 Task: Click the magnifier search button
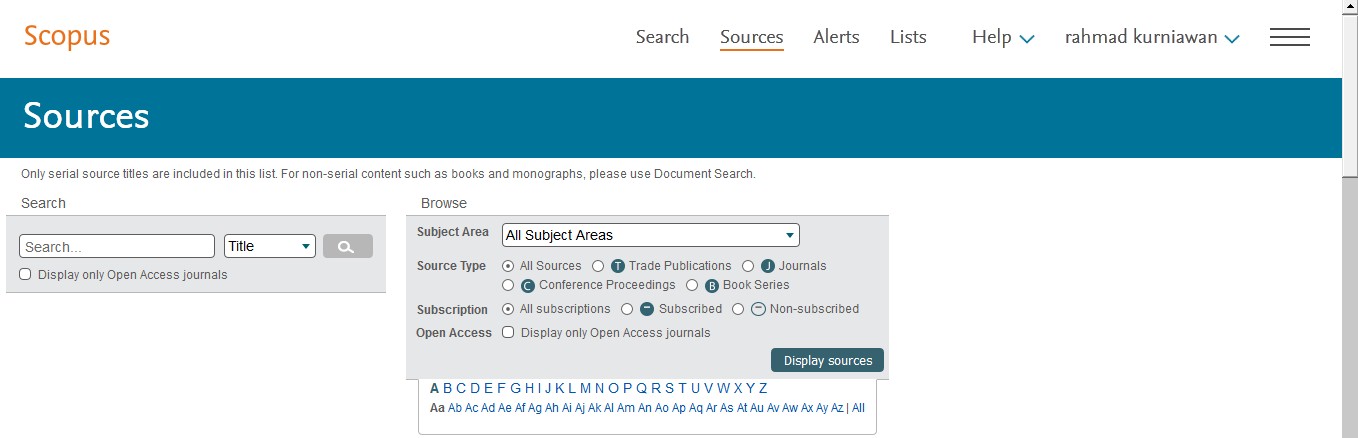click(347, 246)
